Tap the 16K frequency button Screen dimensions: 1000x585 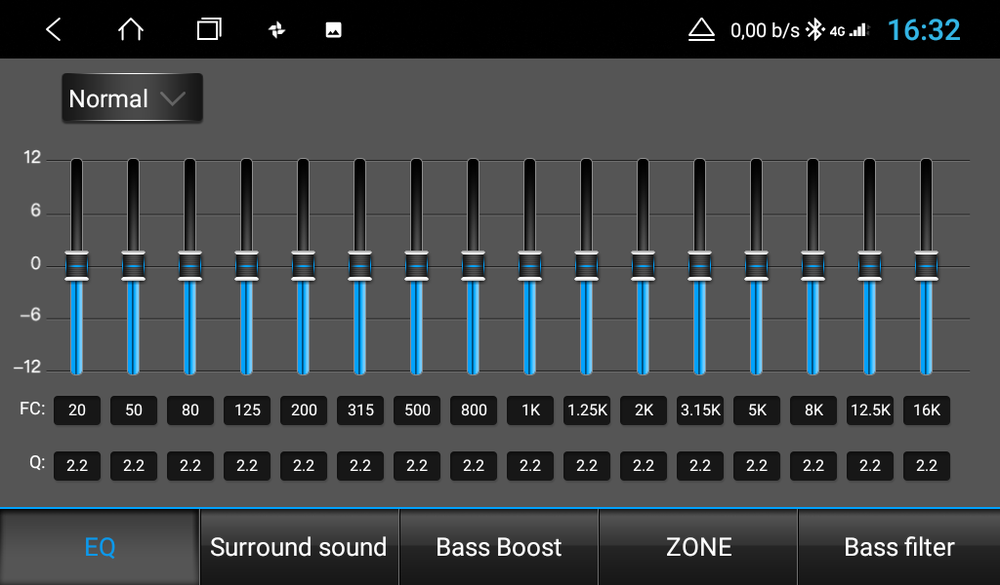tap(927, 410)
